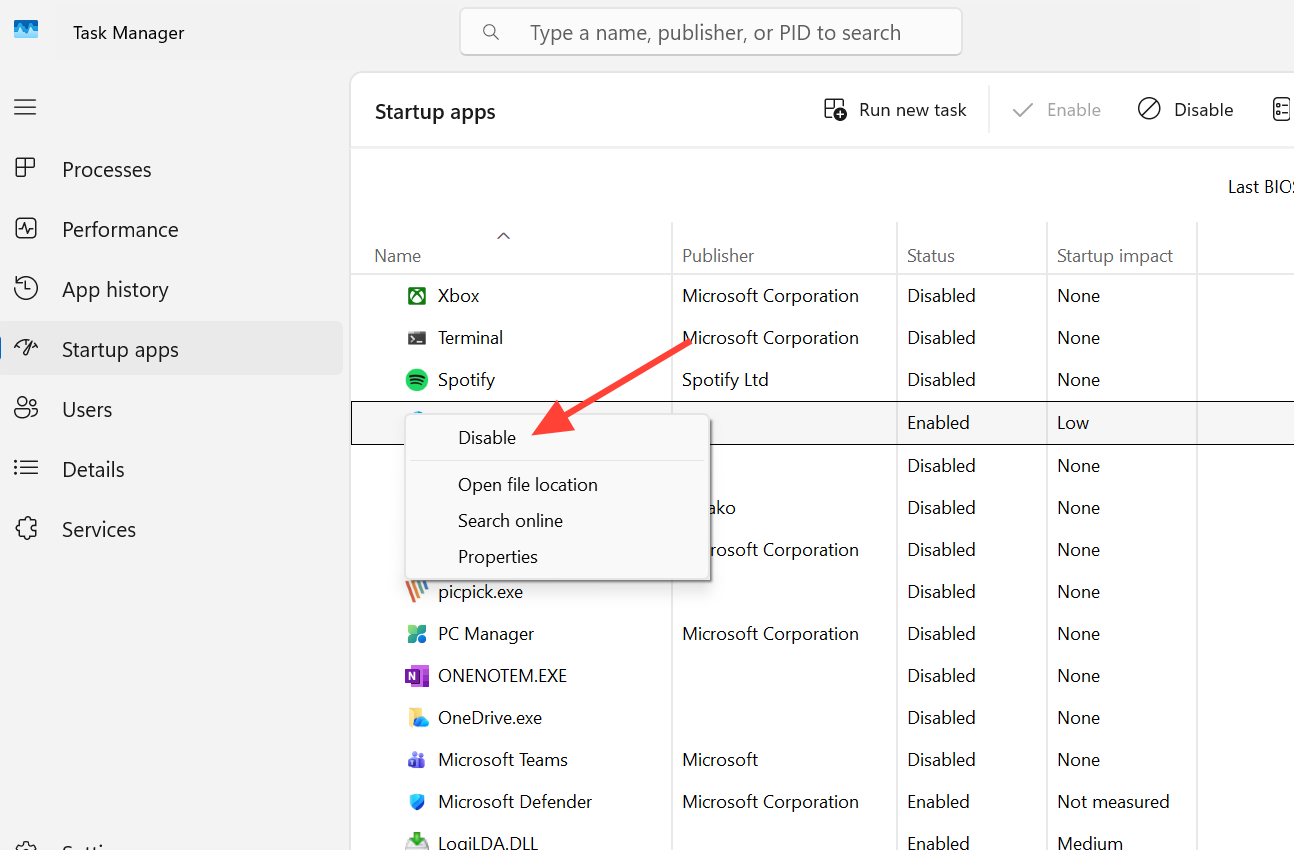Select the Spotify row name
Screen dimensions: 1294x850
466,380
